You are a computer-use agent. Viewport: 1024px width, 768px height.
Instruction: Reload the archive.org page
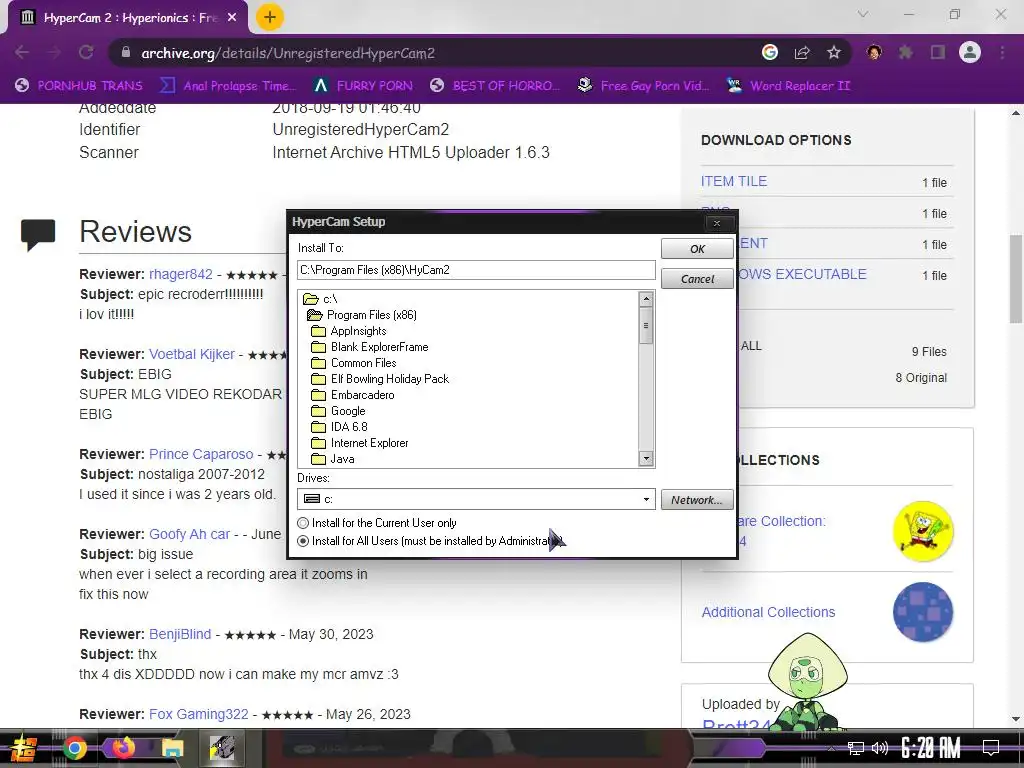pyautogui.click(x=86, y=52)
